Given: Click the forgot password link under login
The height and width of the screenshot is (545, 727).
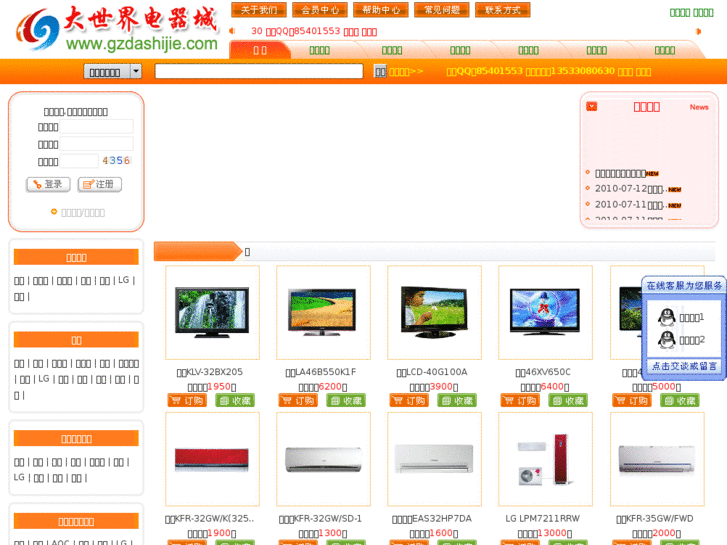Looking at the screenshot, I should point(83,212).
